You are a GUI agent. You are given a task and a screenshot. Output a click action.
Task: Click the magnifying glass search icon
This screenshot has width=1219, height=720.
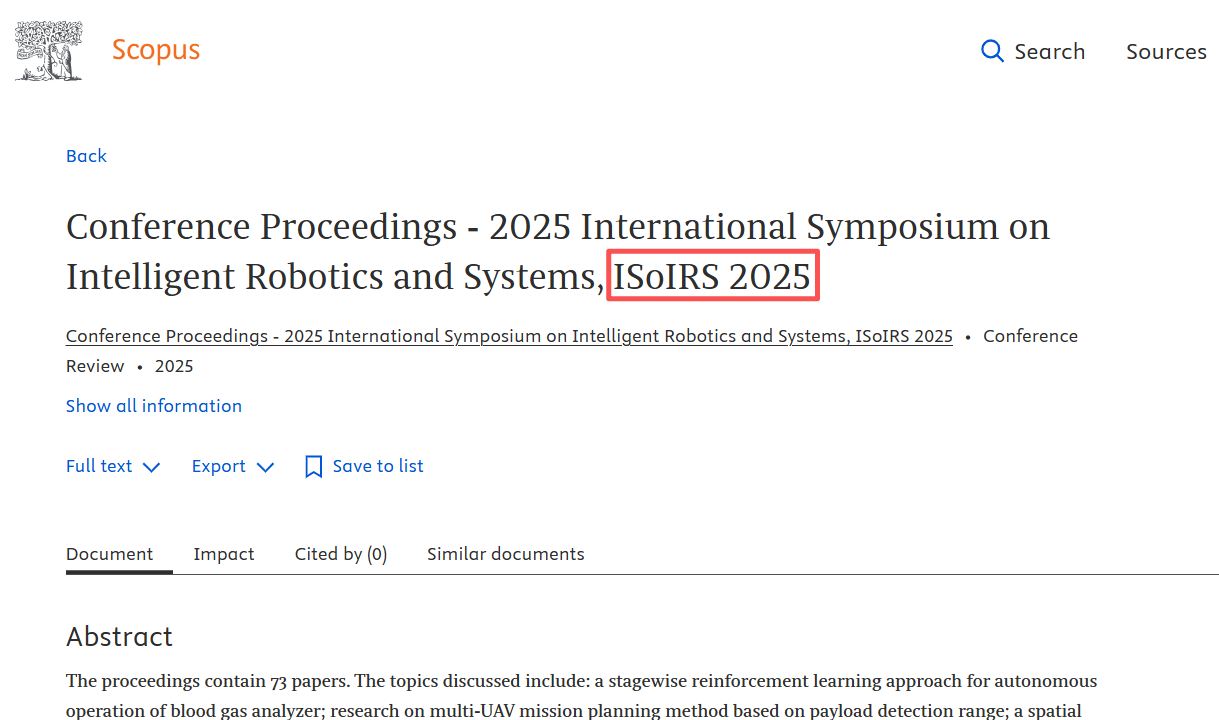tap(992, 51)
